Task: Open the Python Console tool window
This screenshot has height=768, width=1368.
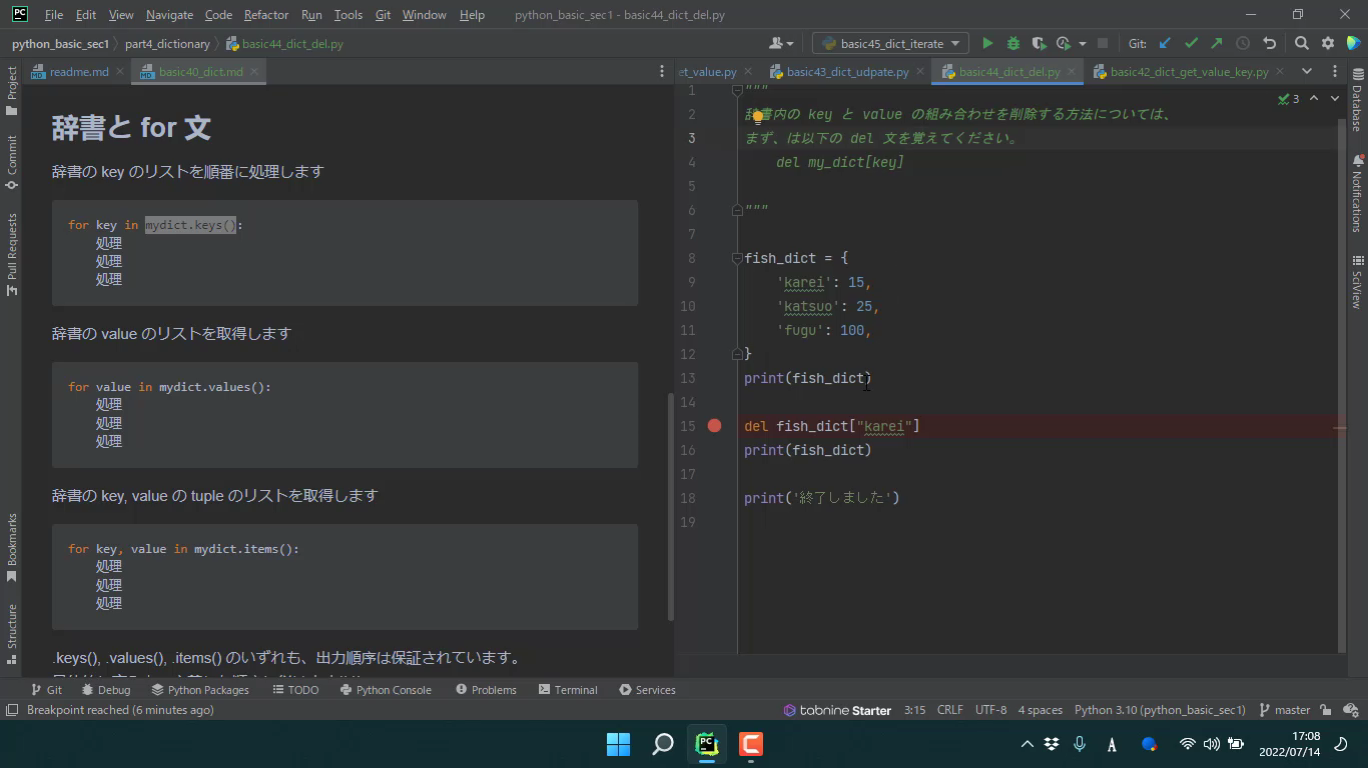Action: (385, 690)
